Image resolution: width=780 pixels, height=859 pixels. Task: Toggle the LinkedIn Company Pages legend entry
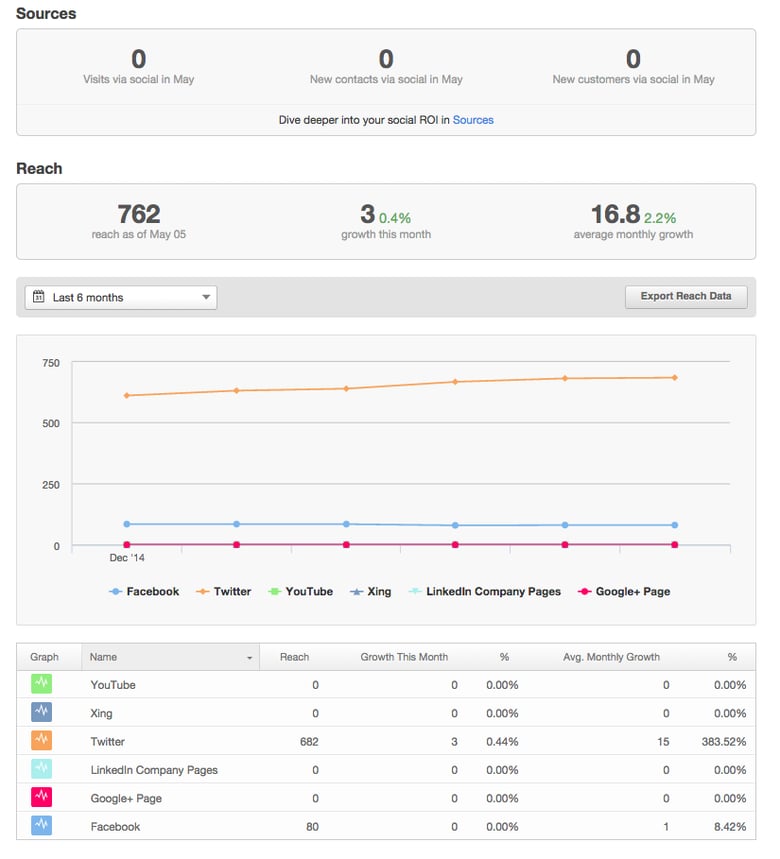(484, 592)
